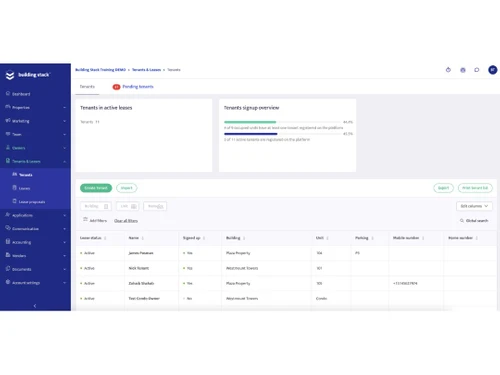Click the Global search magnifier icon
500x375 pixels.
[462, 221]
